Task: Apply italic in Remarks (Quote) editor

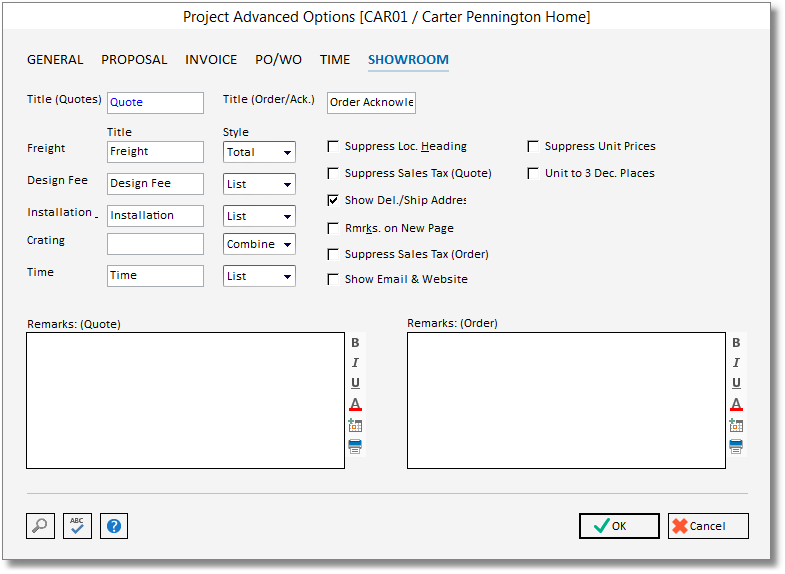Action: (355, 363)
